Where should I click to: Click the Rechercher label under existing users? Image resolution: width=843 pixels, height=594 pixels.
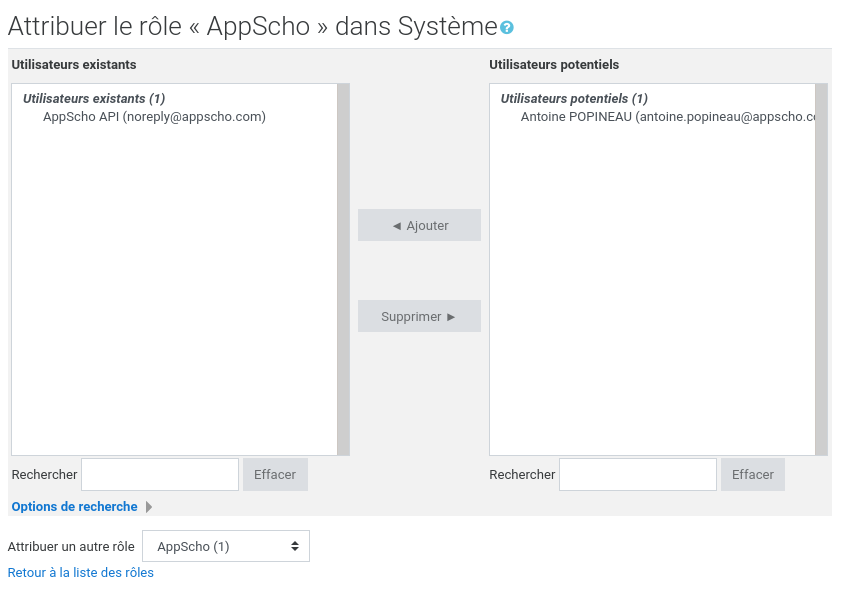pos(44,474)
